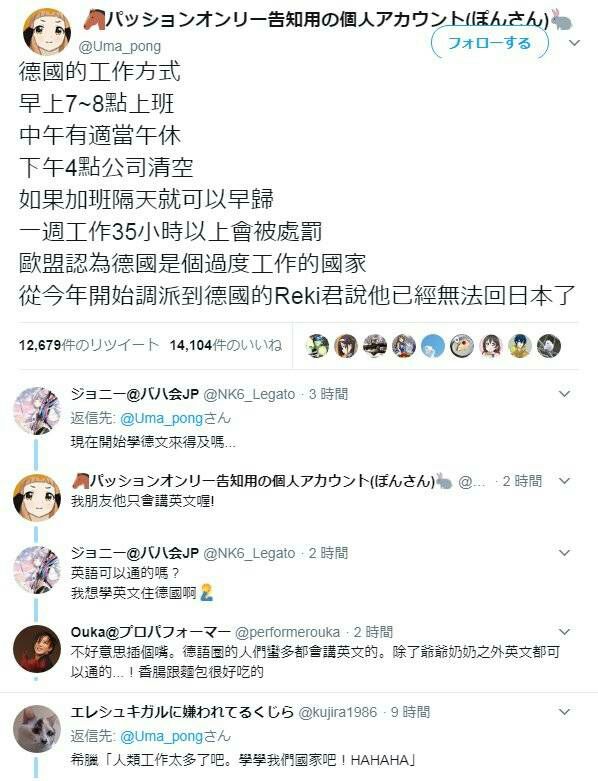Click last dark liker avatar in row
This screenshot has height=781, width=598.
tap(549, 346)
